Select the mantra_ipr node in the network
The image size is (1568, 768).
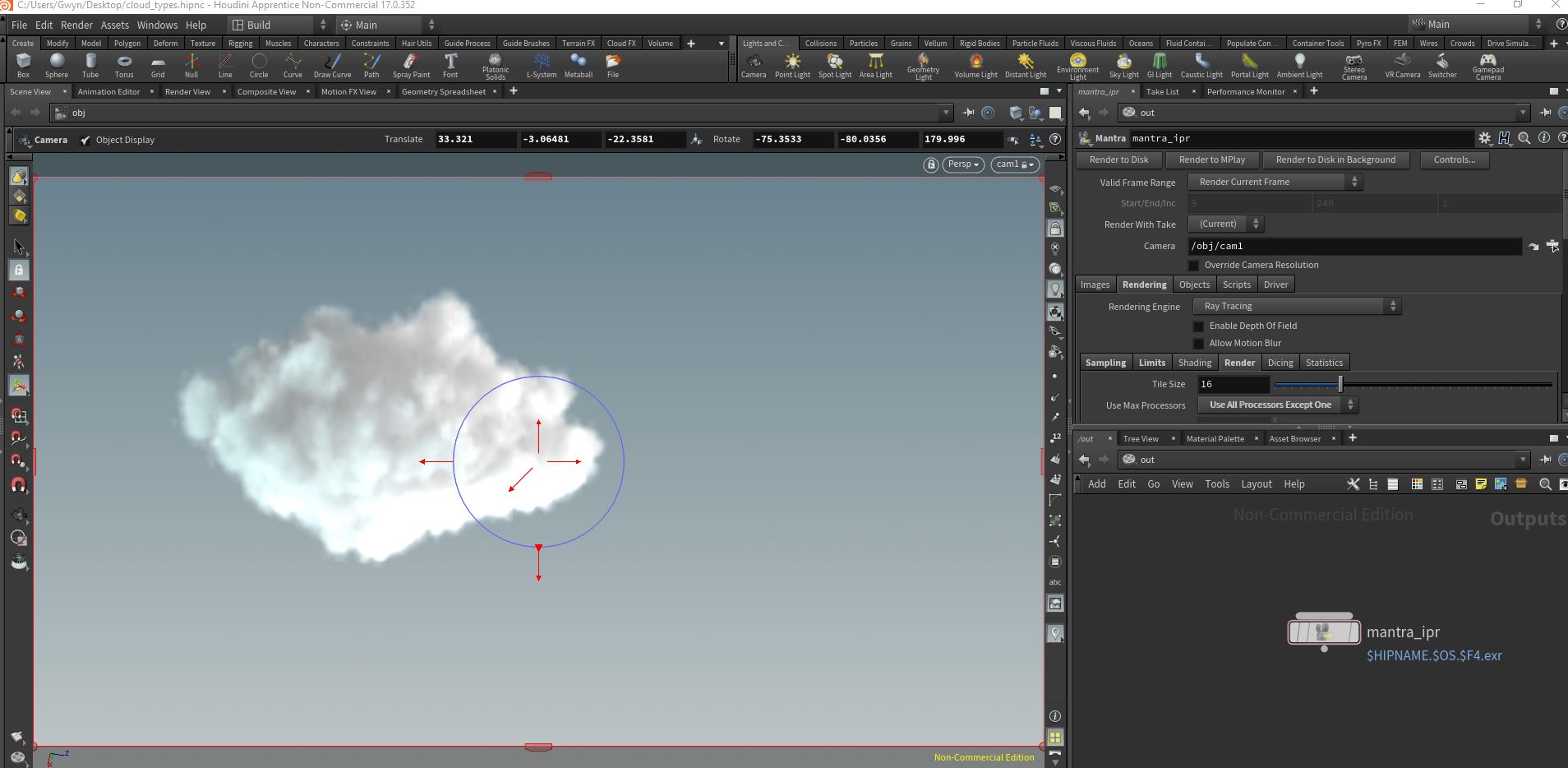click(1323, 632)
